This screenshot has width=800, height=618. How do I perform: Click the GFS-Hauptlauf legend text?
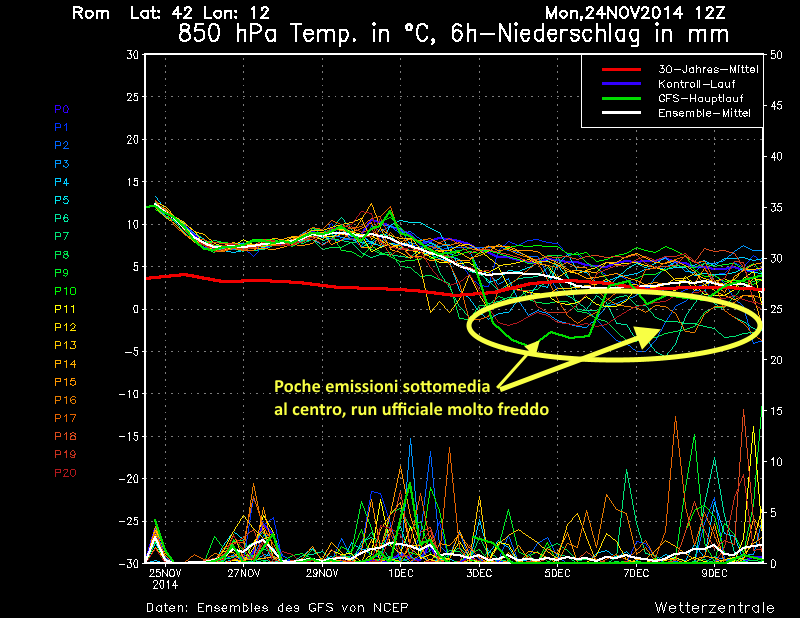coord(701,98)
